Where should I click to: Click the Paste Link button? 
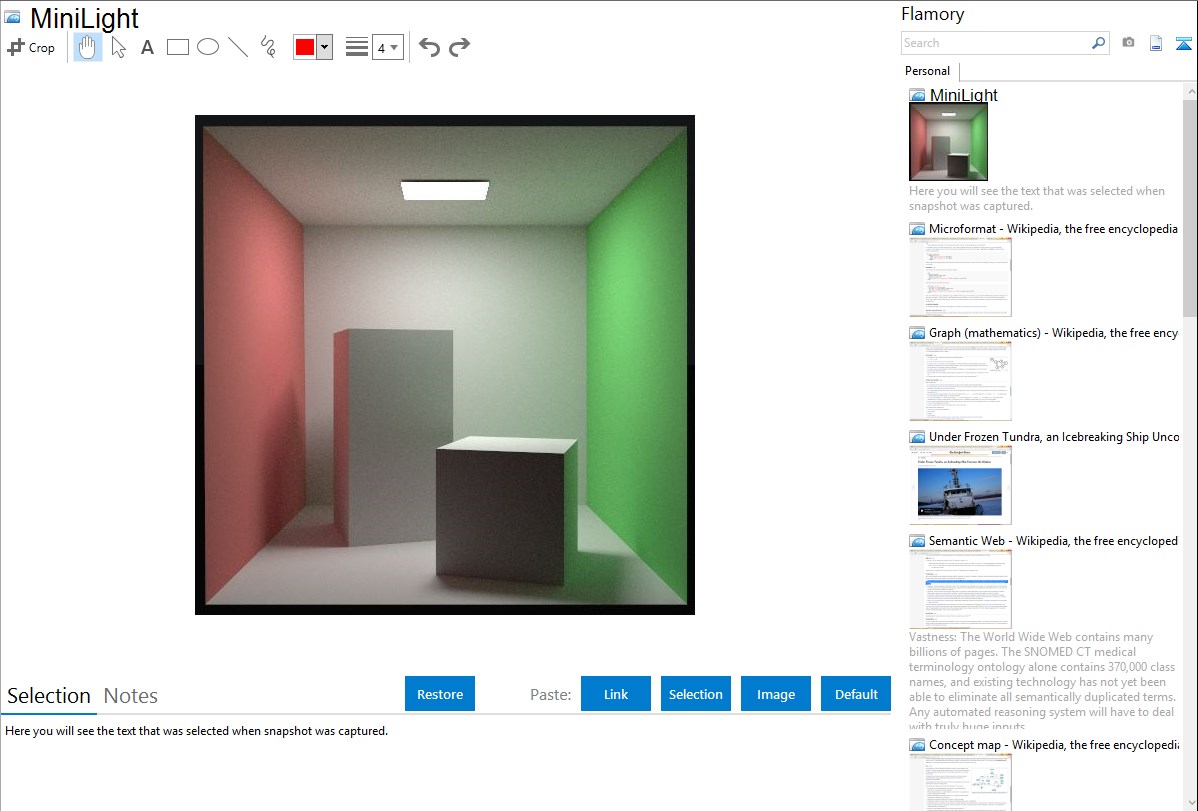(x=616, y=694)
